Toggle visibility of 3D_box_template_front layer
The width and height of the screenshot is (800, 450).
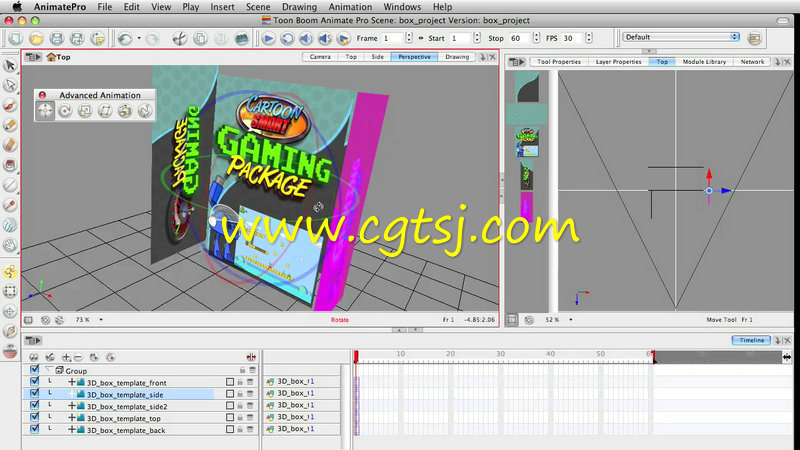point(34,381)
